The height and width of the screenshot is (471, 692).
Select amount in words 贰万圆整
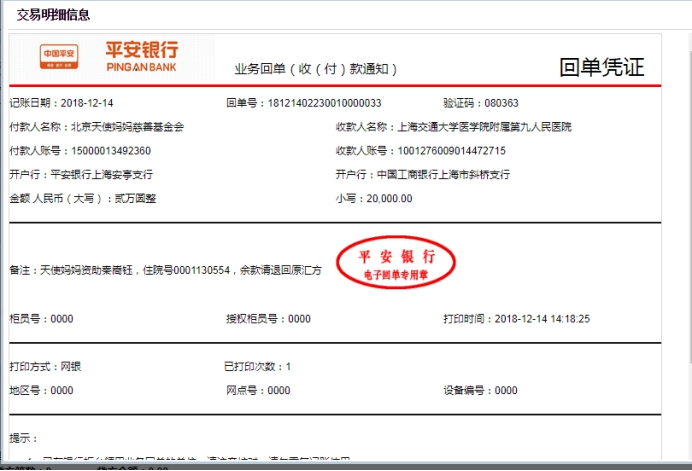(x=135, y=199)
